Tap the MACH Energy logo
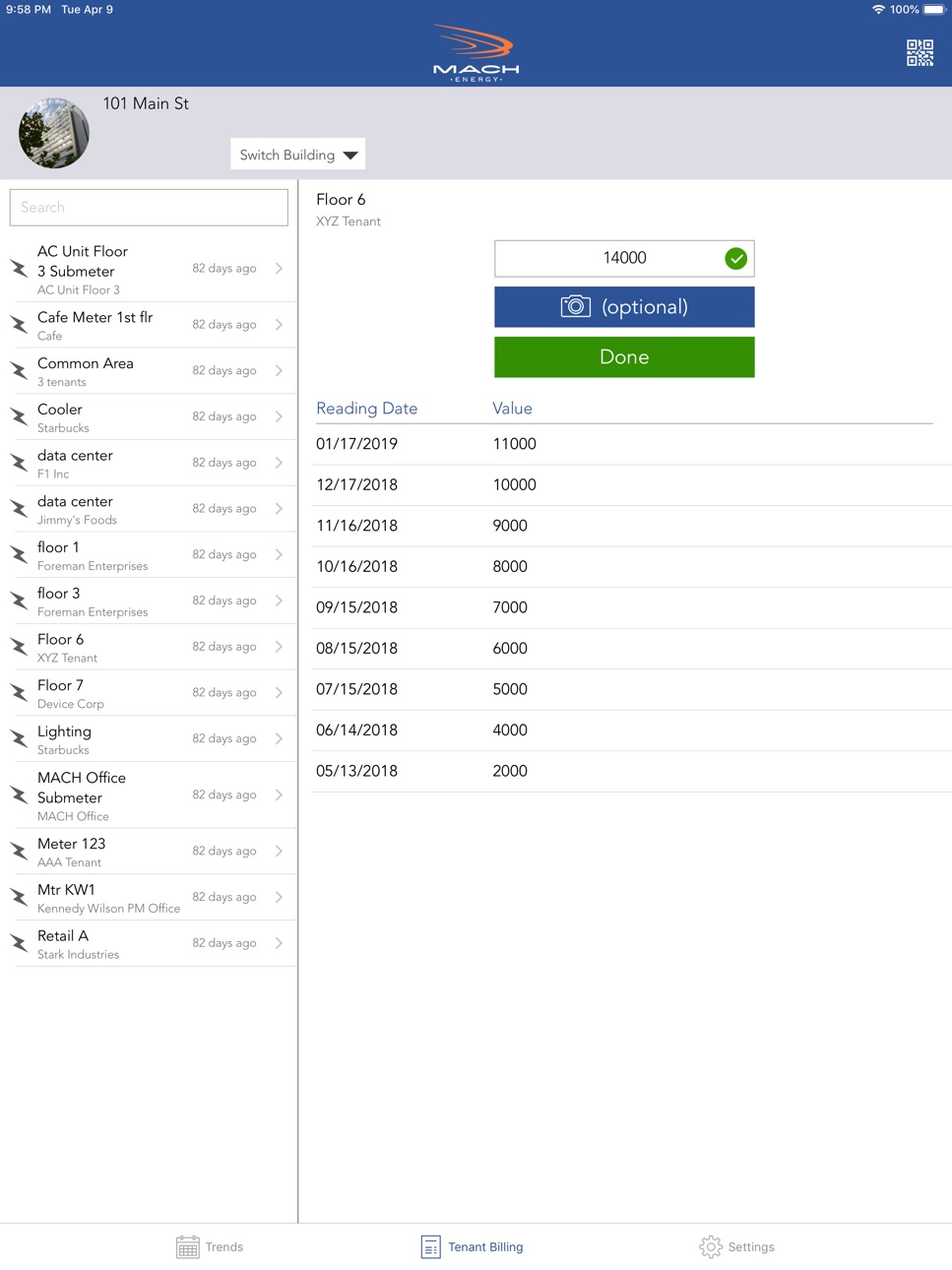The width and height of the screenshot is (952, 1270). 476,53
